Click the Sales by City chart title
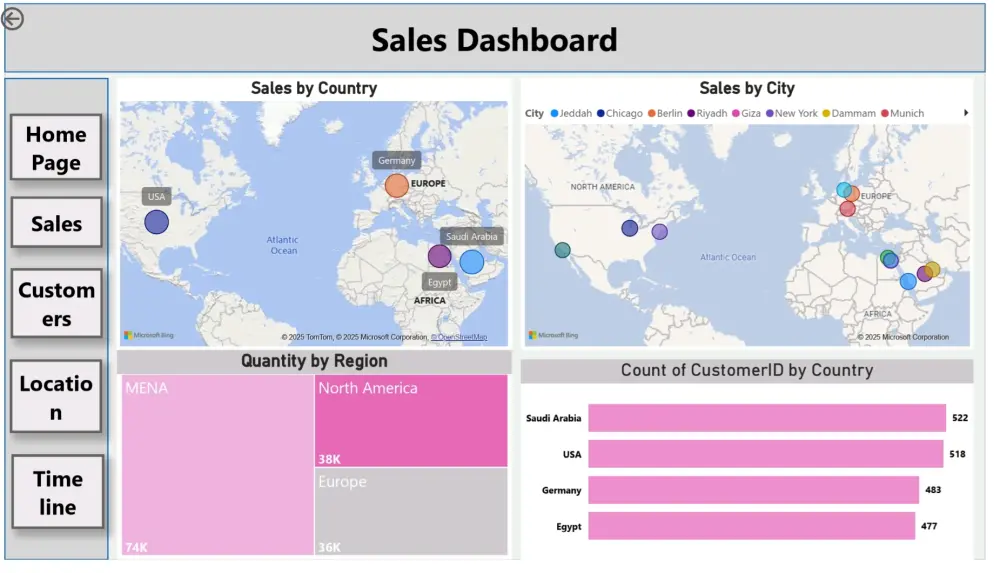 747,88
